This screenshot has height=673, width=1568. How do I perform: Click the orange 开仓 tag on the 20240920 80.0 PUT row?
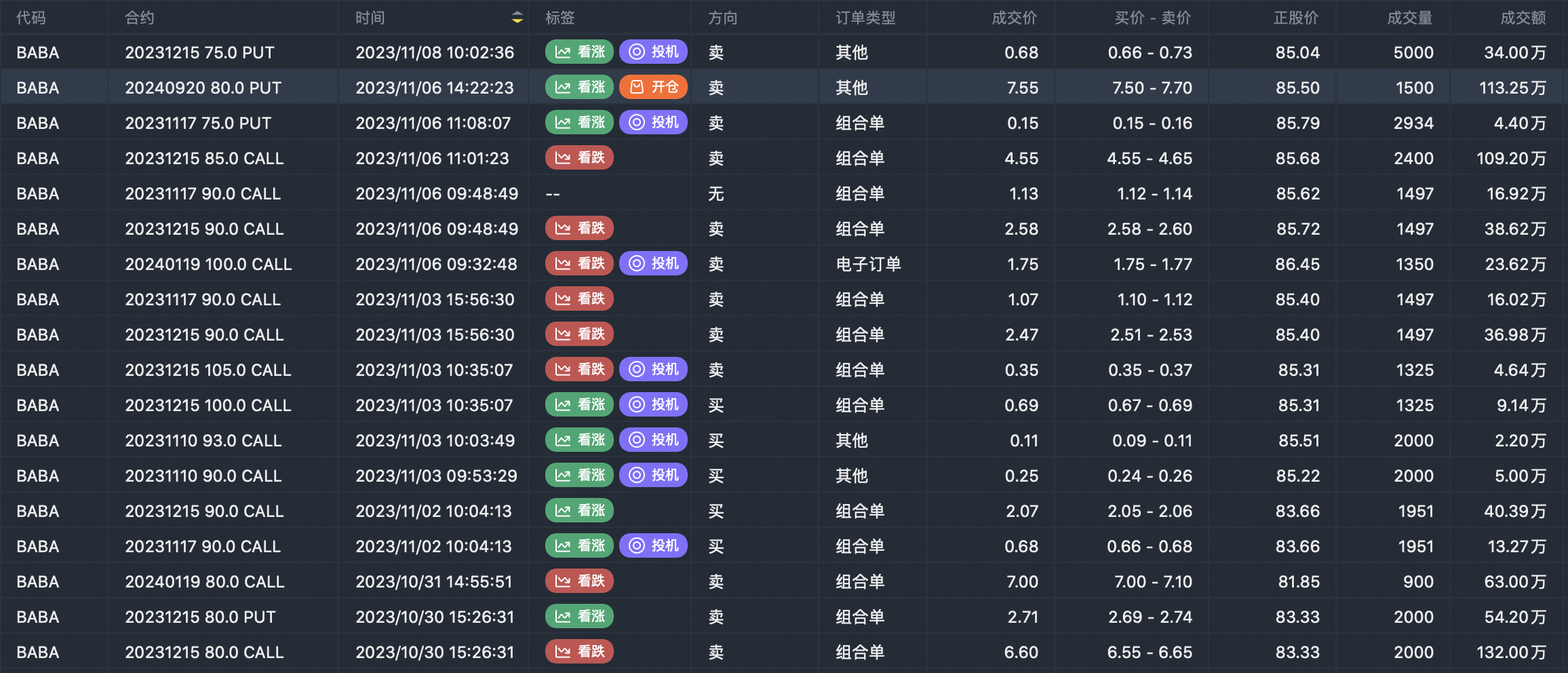point(653,87)
